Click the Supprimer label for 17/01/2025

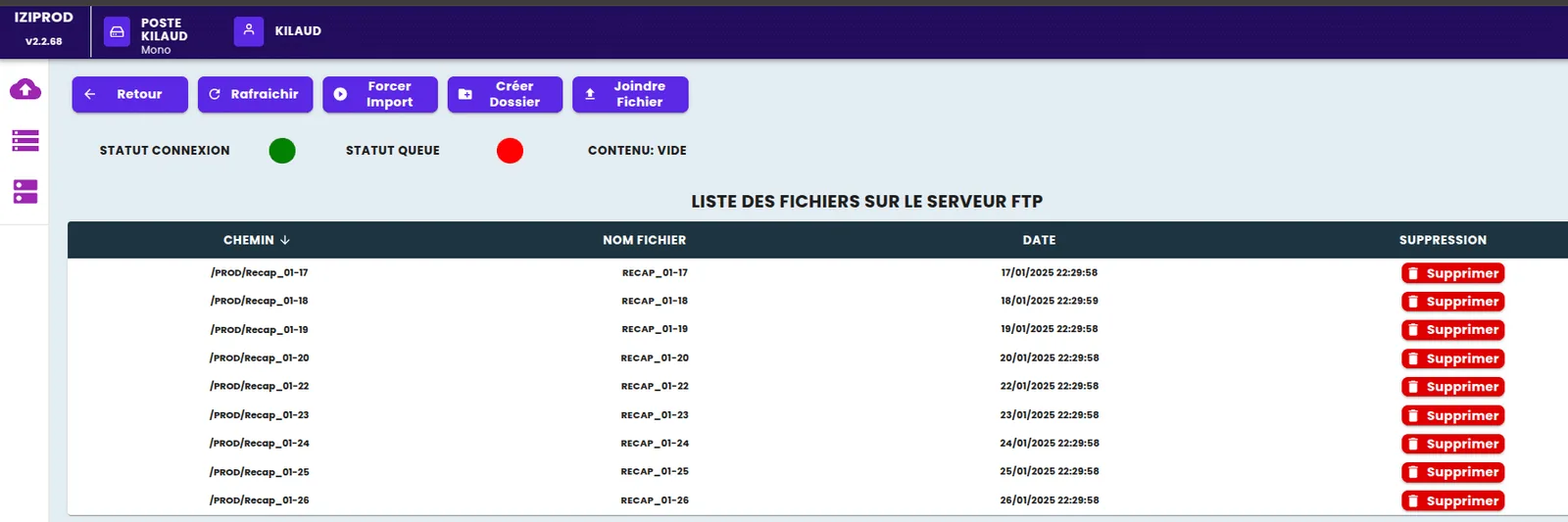click(x=1462, y=273)
